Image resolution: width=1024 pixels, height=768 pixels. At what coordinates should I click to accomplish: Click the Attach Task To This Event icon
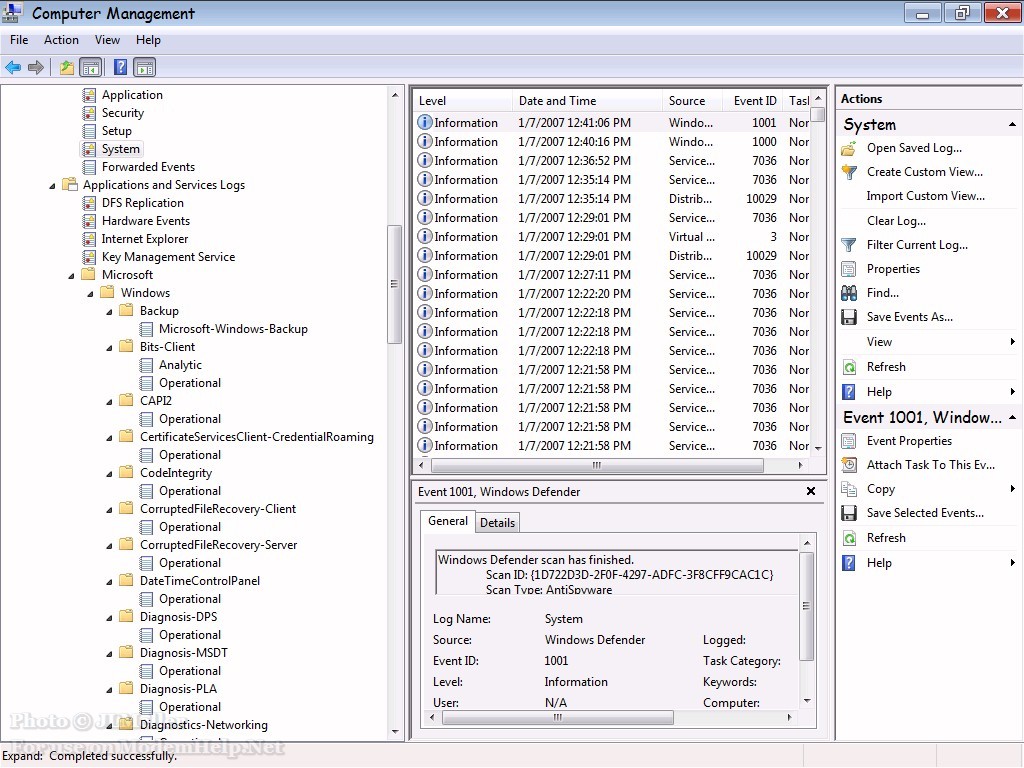click(x=849, y=465)
